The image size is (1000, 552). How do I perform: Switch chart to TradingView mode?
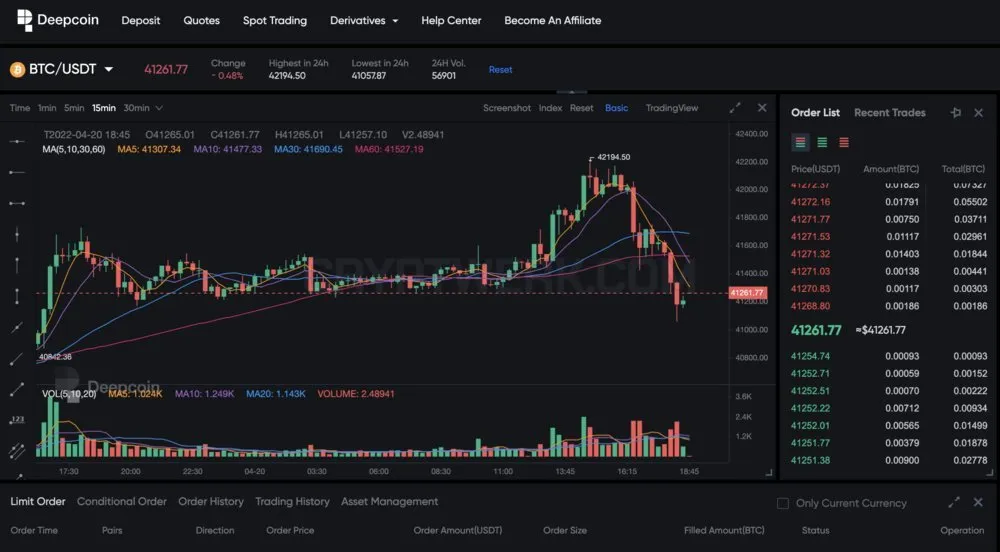pos(672,108)
